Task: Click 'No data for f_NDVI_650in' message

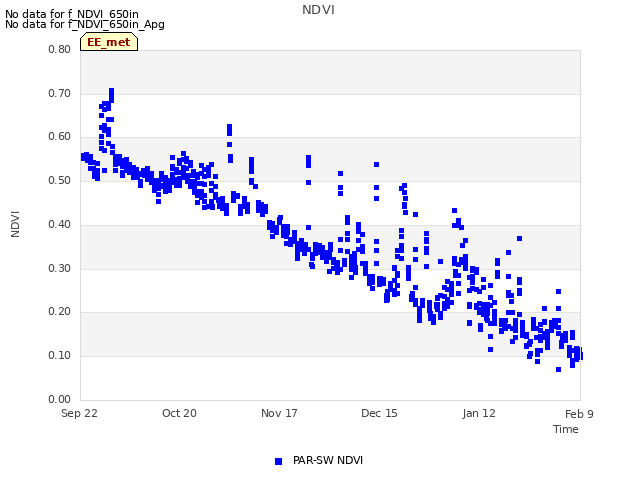Action: [72, 14]
